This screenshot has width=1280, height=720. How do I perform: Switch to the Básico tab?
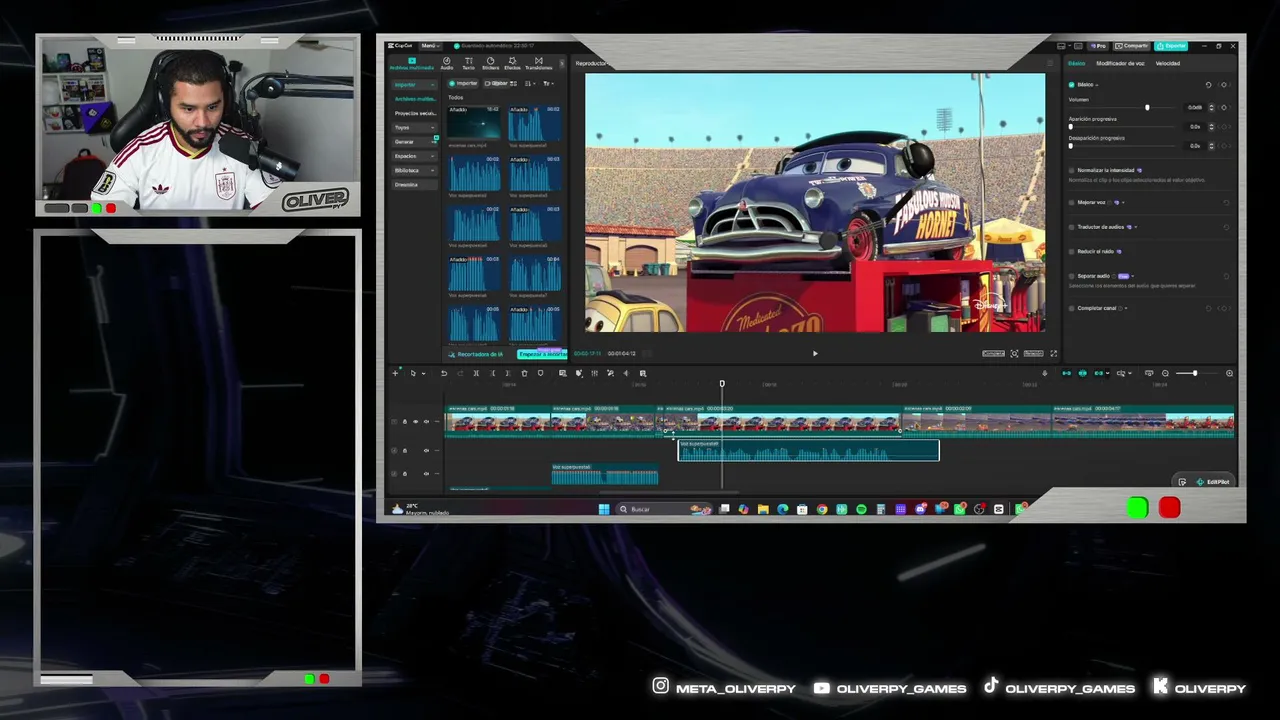pyautogui.click(x=1076, y=63)
